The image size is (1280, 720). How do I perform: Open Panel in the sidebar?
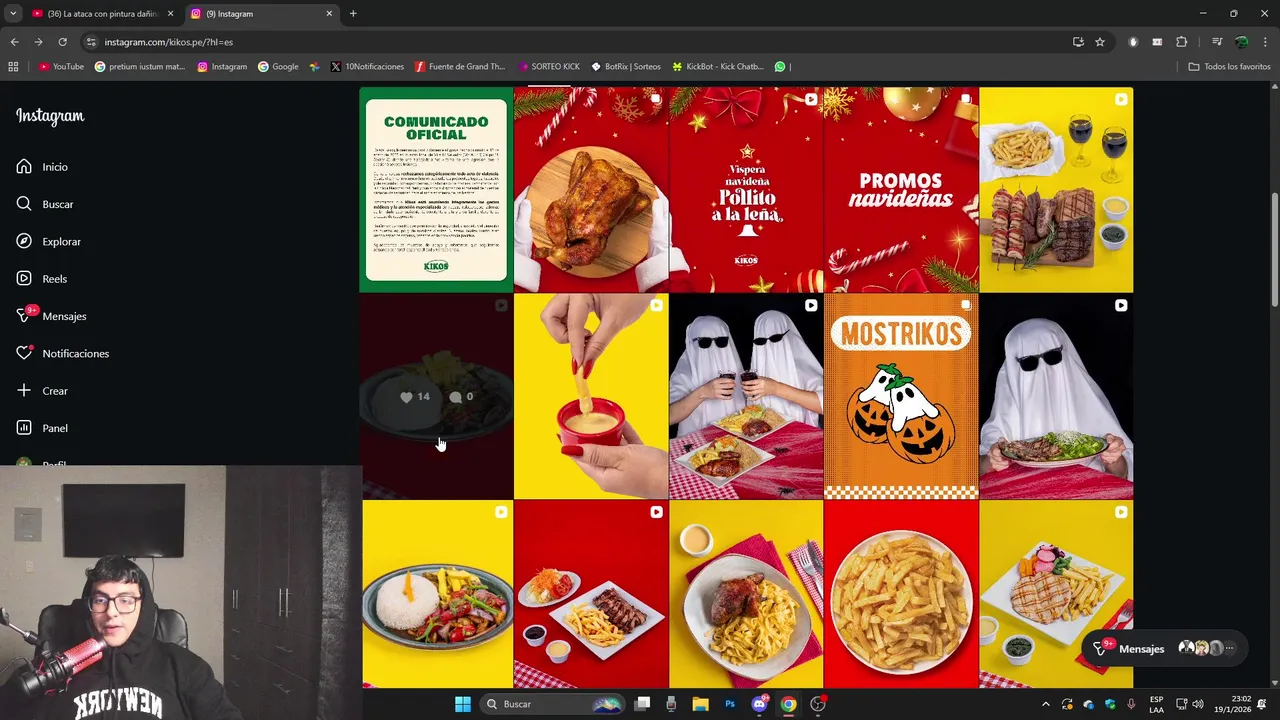point(42,428)
